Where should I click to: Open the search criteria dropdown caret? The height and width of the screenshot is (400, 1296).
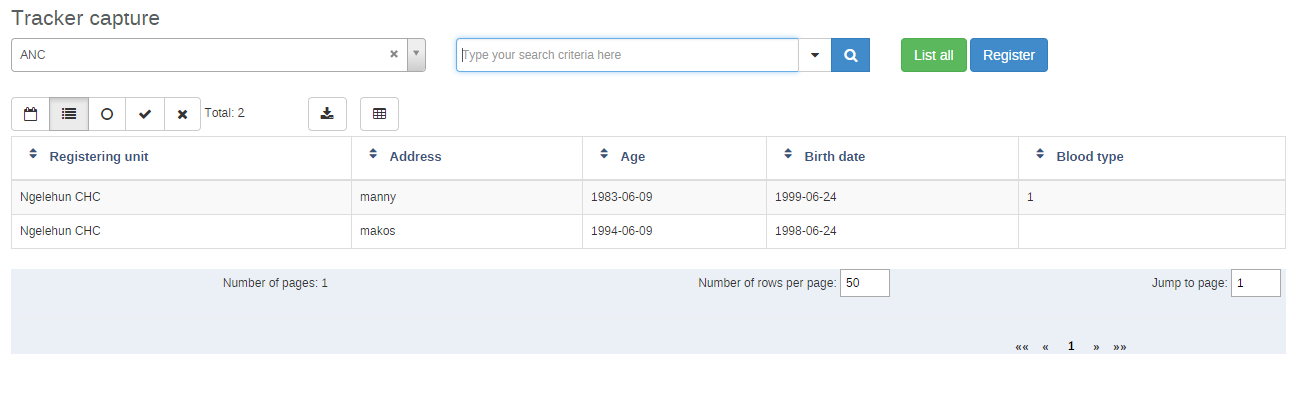815,55
